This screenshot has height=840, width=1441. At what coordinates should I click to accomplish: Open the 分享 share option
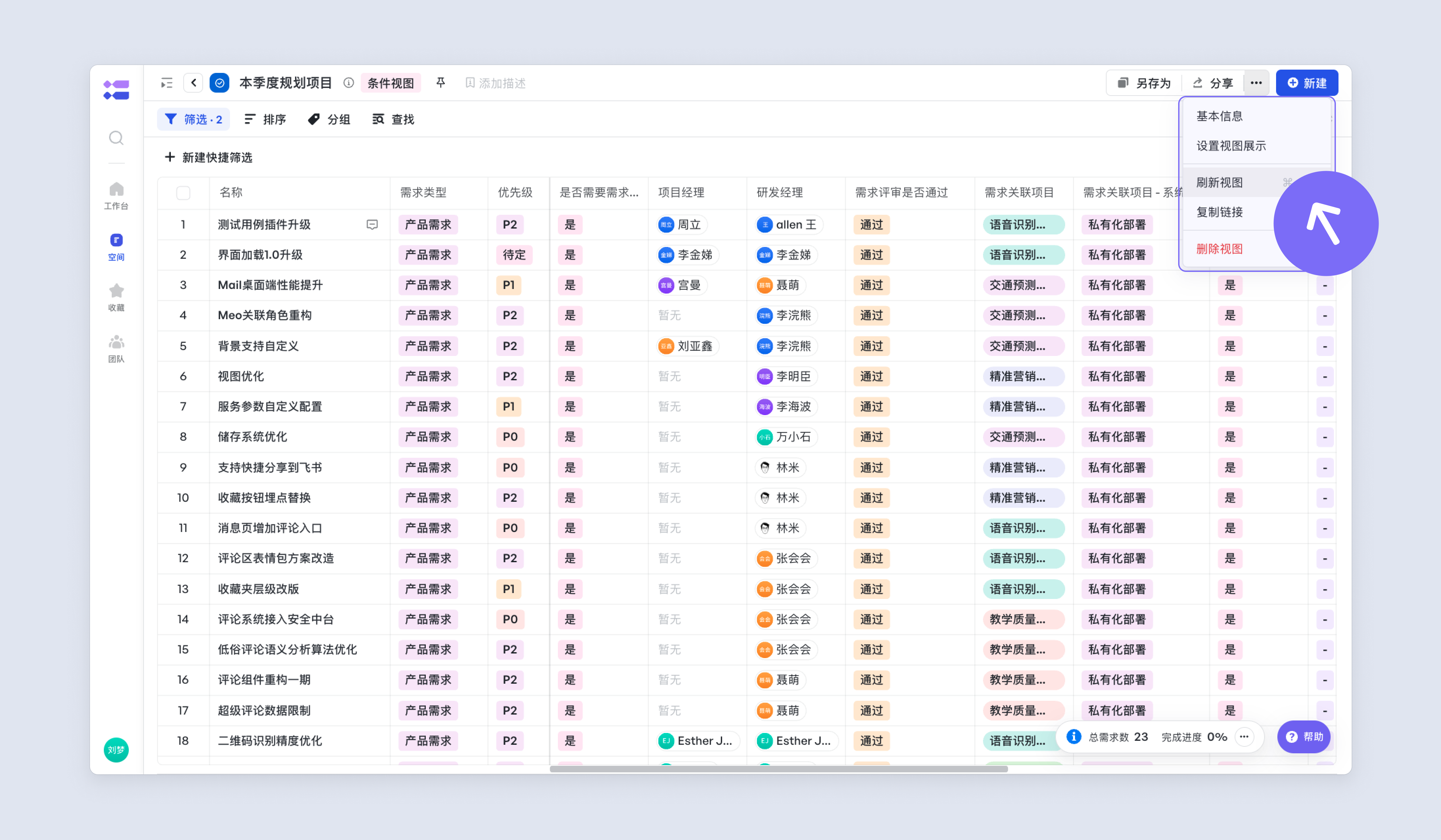tap(1213, 83)
